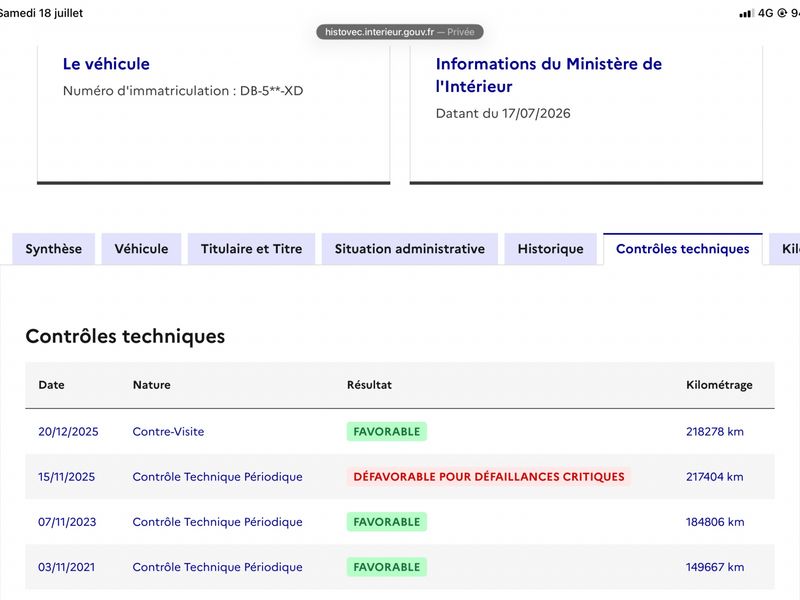Tap the Samedi 18 juillet date
Viewport: 800px width, 600px height.
(x=41, y=13)
